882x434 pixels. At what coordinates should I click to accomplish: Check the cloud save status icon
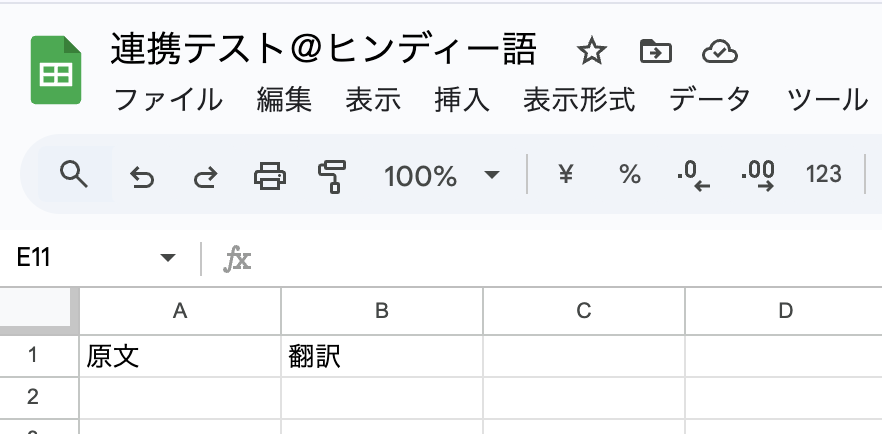point(719,51)
